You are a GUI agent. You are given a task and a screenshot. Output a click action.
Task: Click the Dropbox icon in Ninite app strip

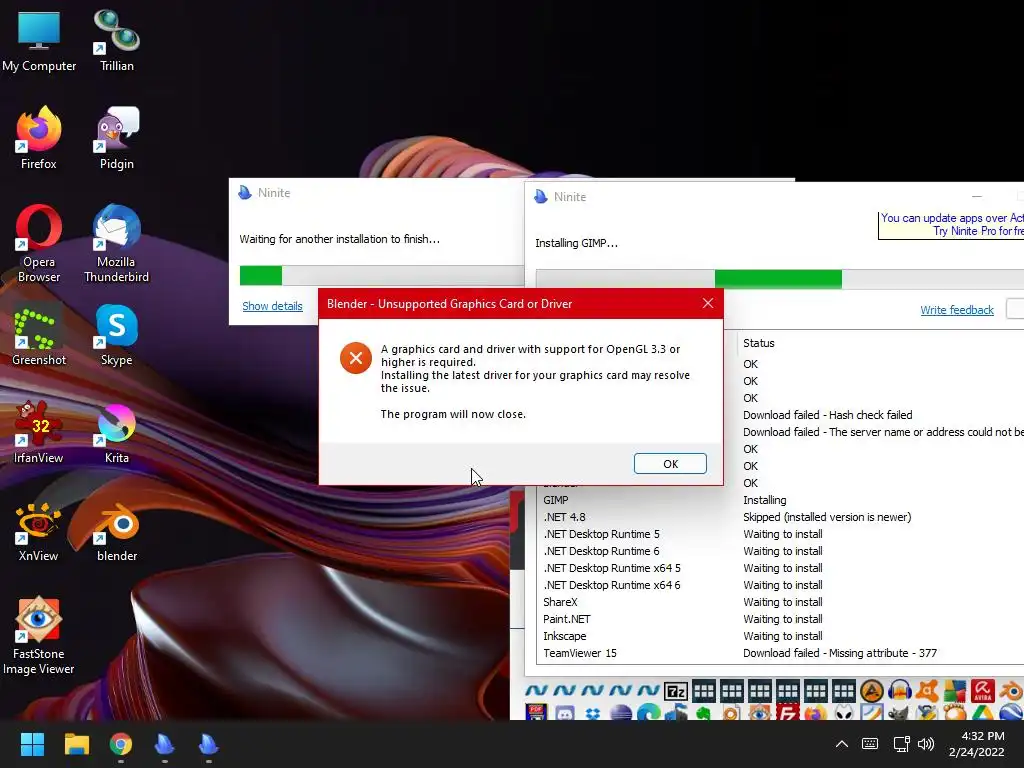click(593, 713)
